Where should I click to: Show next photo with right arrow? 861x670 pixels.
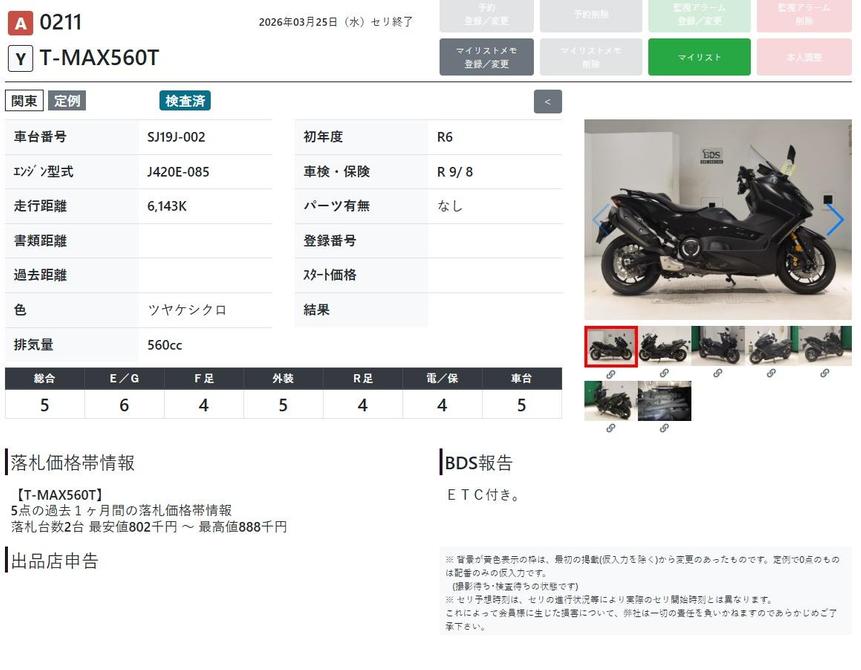click(834, 220)
